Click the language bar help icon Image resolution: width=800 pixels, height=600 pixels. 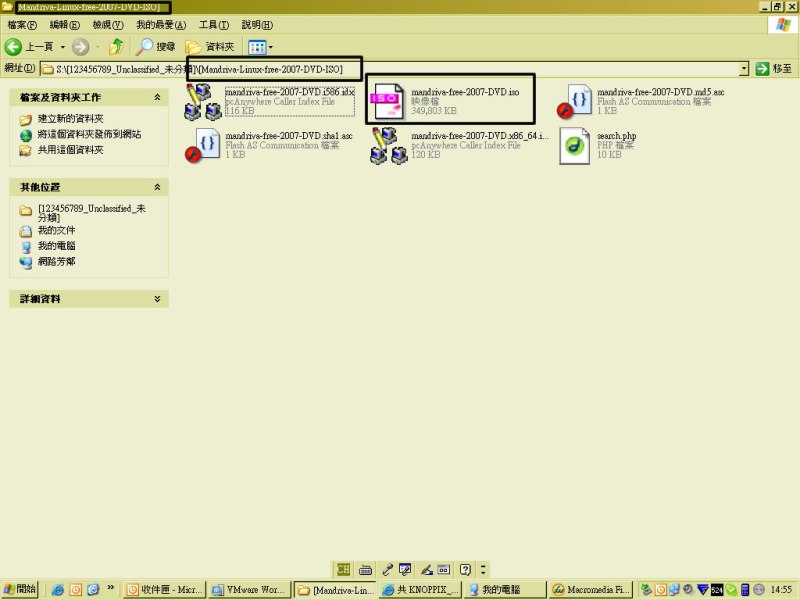pos(465,569)
